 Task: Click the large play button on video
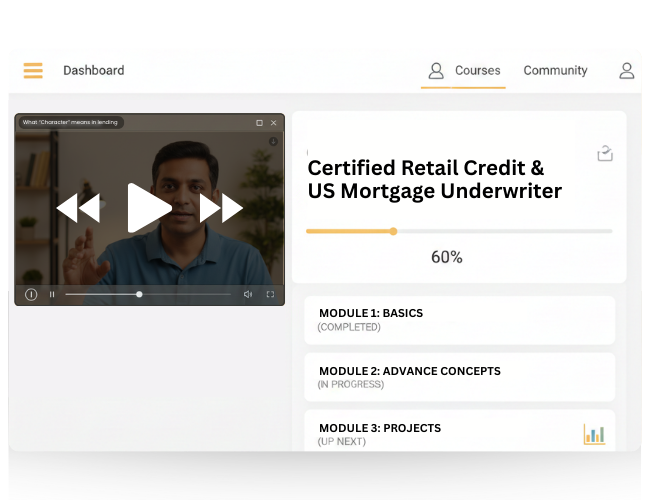tap(149, 208)
